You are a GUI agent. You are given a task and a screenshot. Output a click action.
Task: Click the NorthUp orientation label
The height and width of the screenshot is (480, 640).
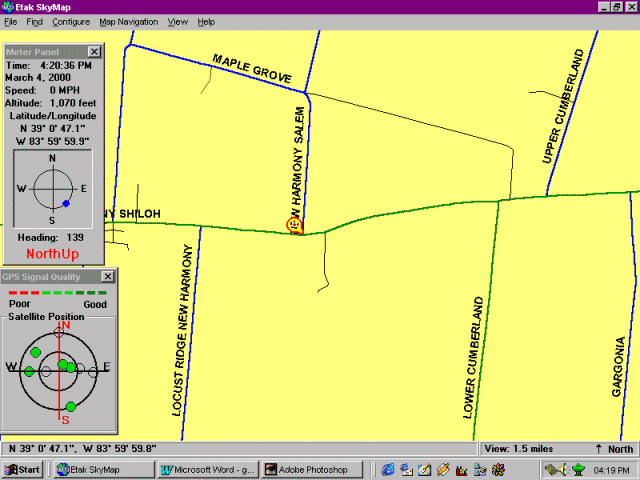tap(52, 254)
